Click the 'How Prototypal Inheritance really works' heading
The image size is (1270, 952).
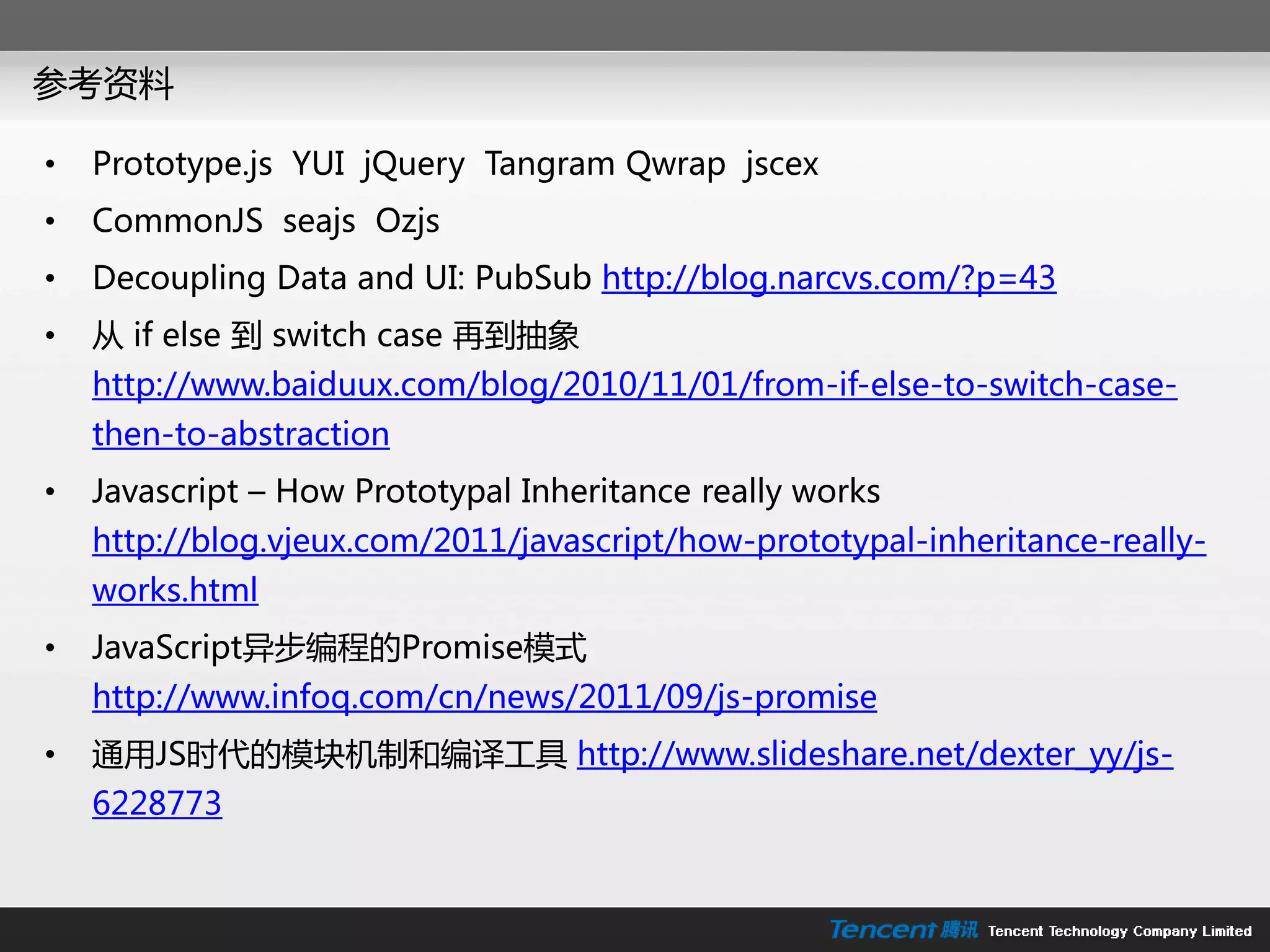tap(577, 491)
